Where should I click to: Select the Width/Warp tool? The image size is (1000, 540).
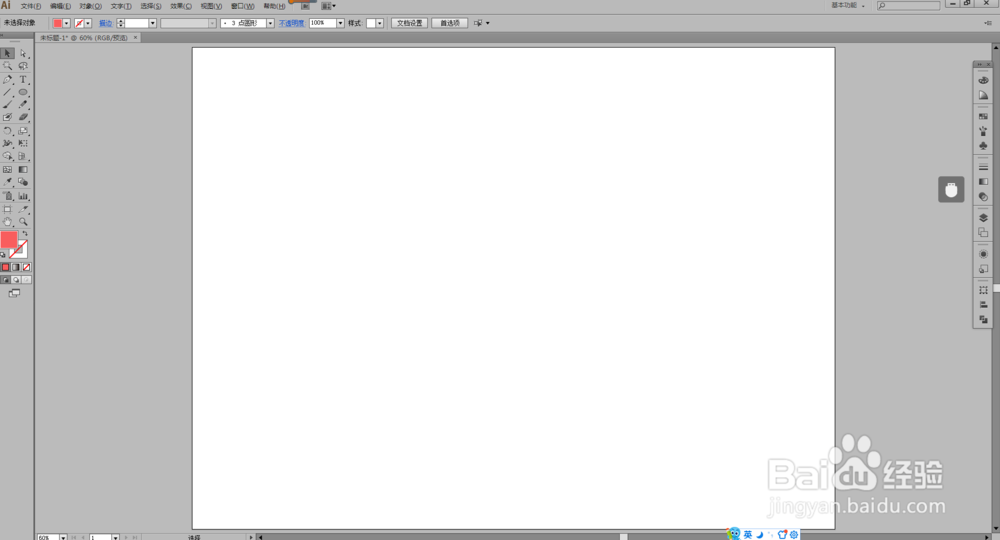(x=8, y=143)
